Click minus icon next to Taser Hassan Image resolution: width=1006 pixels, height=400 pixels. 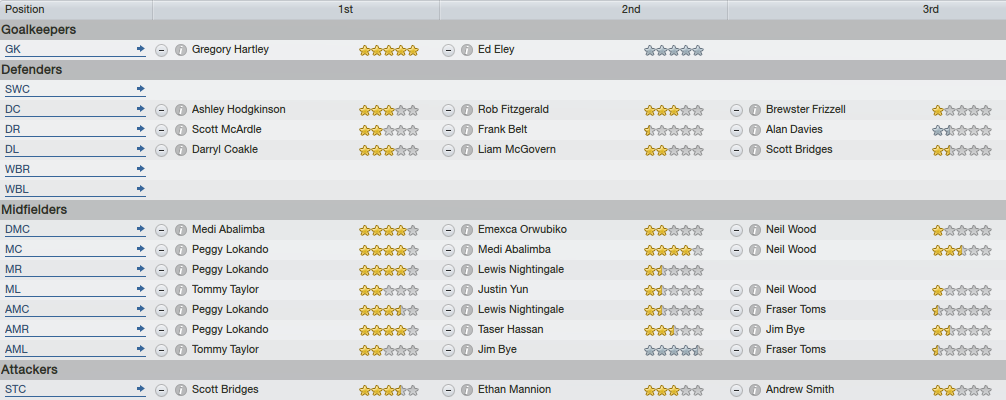point(448,330)
